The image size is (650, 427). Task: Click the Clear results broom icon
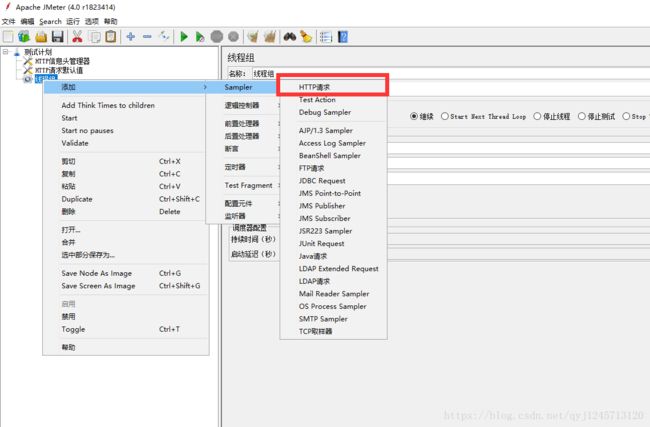[252, 37]
